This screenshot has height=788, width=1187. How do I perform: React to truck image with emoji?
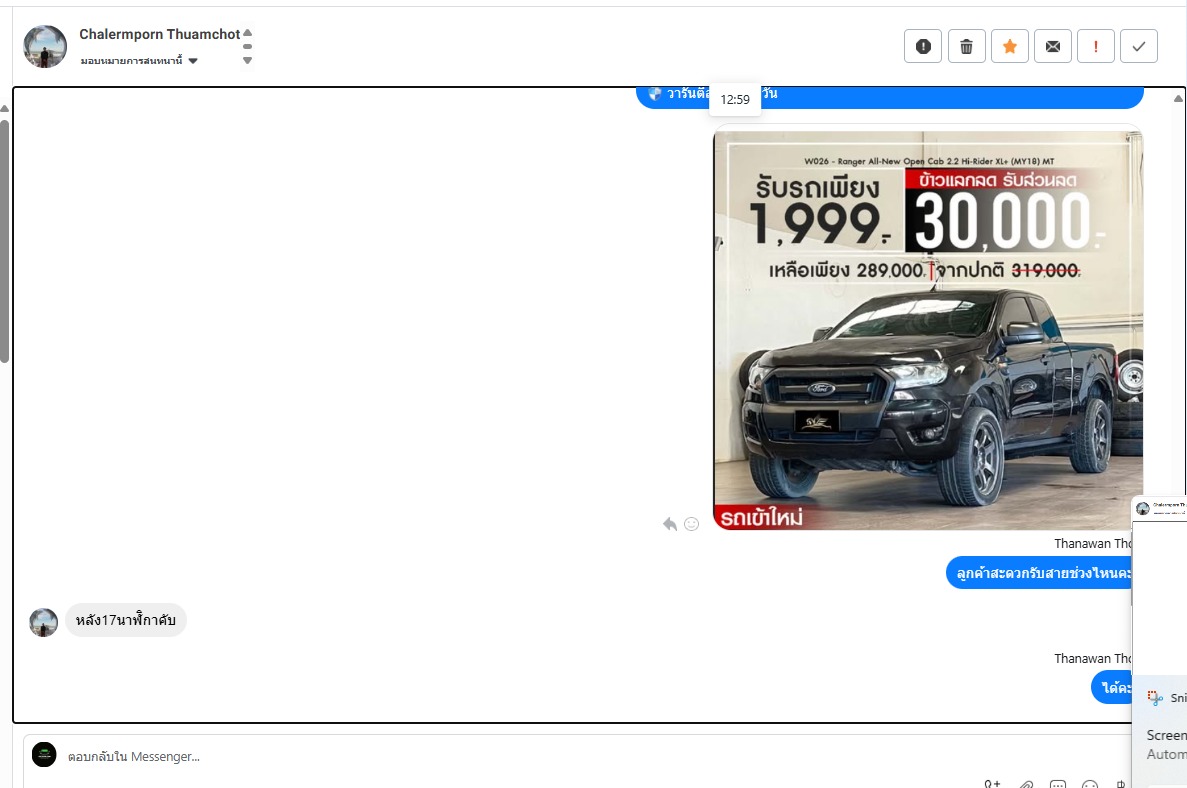(x=691, y=524)
